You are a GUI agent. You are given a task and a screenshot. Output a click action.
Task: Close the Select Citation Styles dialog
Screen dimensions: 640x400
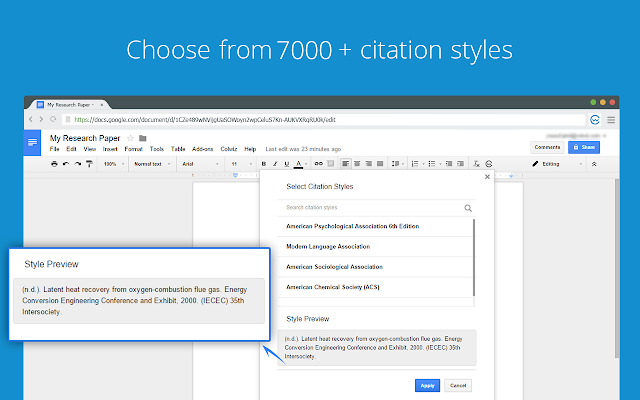(x=487, y=177)
